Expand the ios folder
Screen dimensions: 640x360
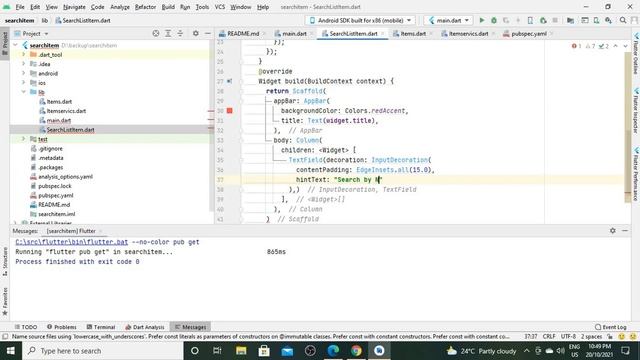point(24,82)
